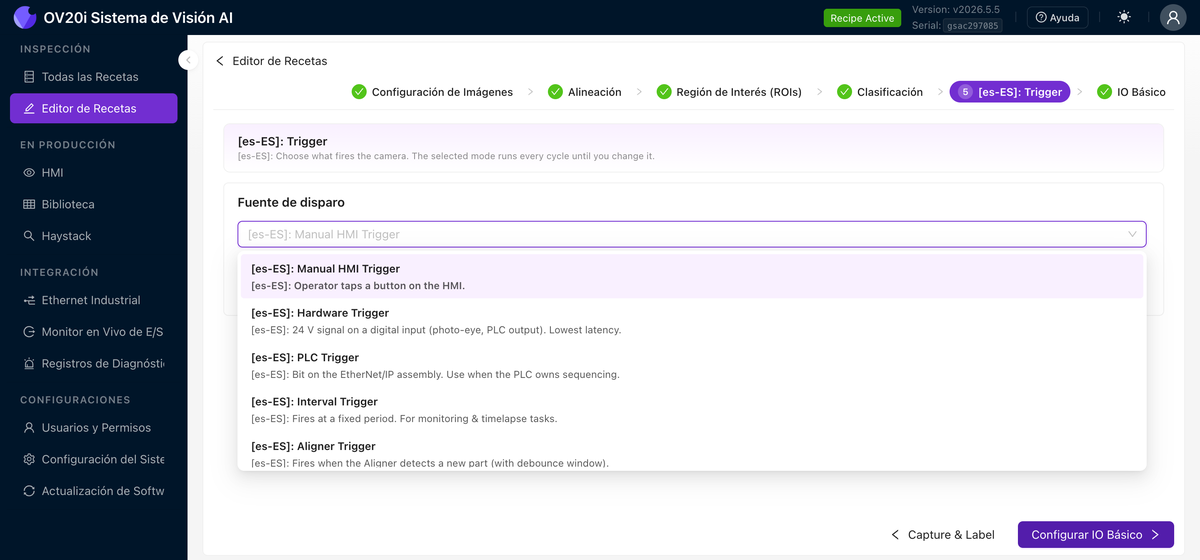Click the Todas las Recetas list icon
Image resolution: width=1200 pixels, height=560 pixels.
click(29, 77)
